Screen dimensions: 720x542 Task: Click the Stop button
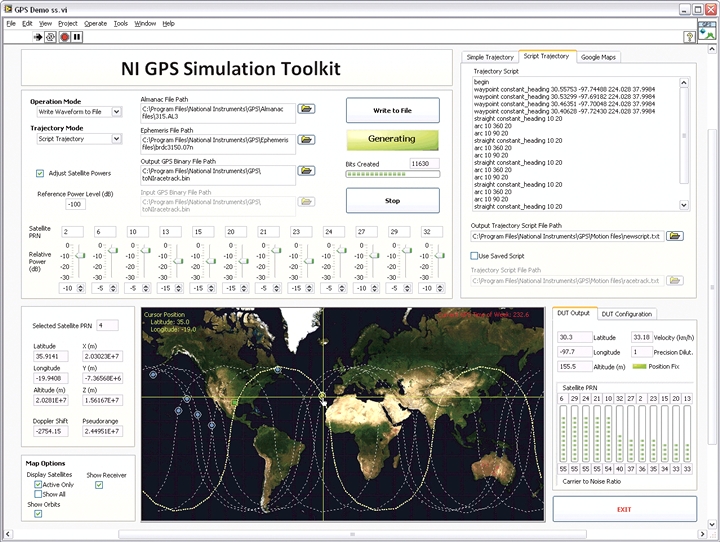[x=392, y=200]
